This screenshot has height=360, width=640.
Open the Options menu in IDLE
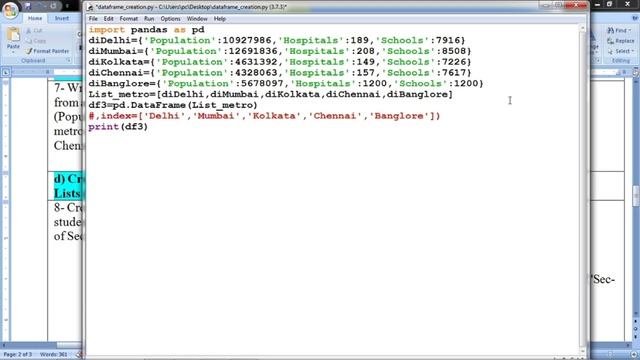coord(170,19)
